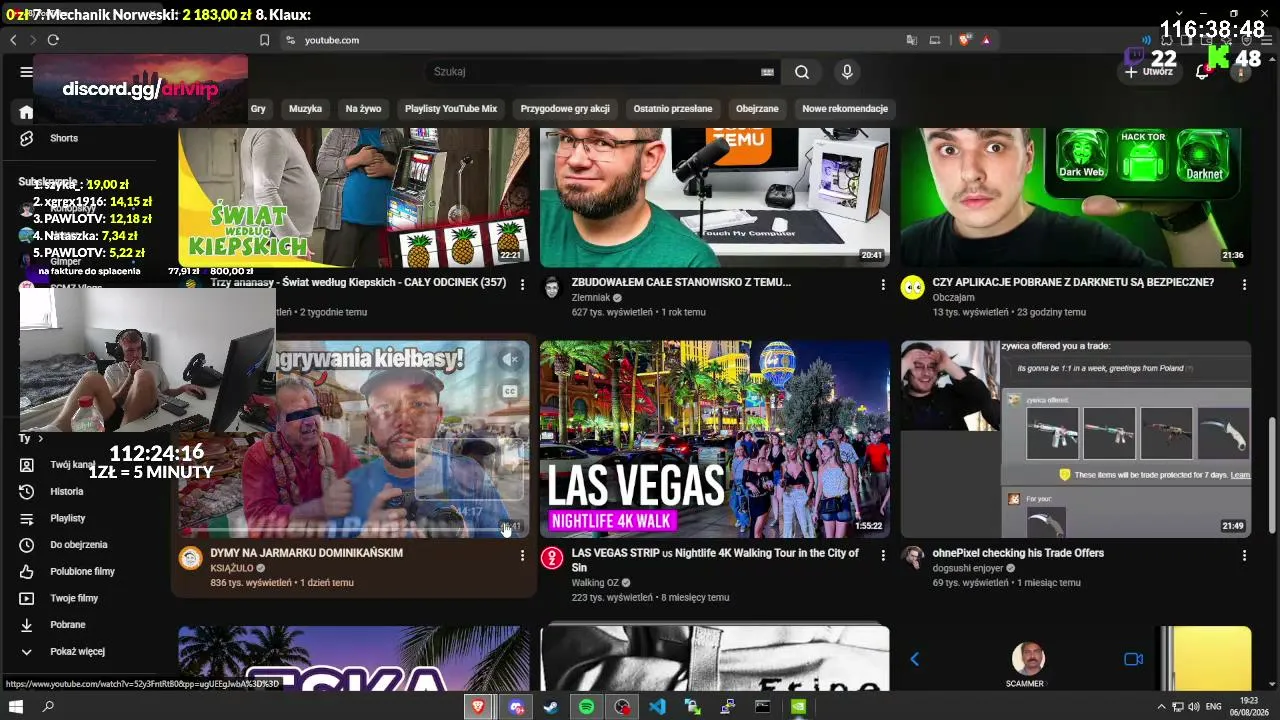This screenshot has width=1280, height=720.
Task: Show hidden icons in the system tray
Action: click(x=1161, y=707)
